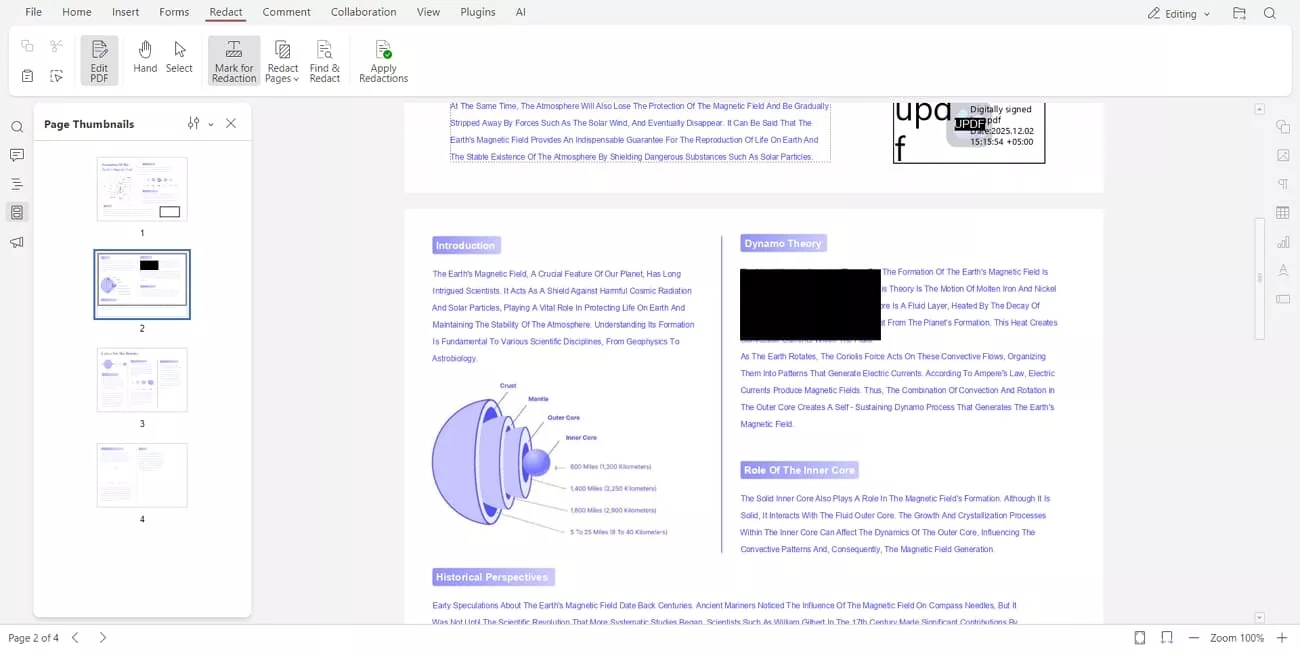Viewport: 1300px width, 651px height.
Task: Open the Search panel in the left sidebar
Action: click(x=16, y=127)
